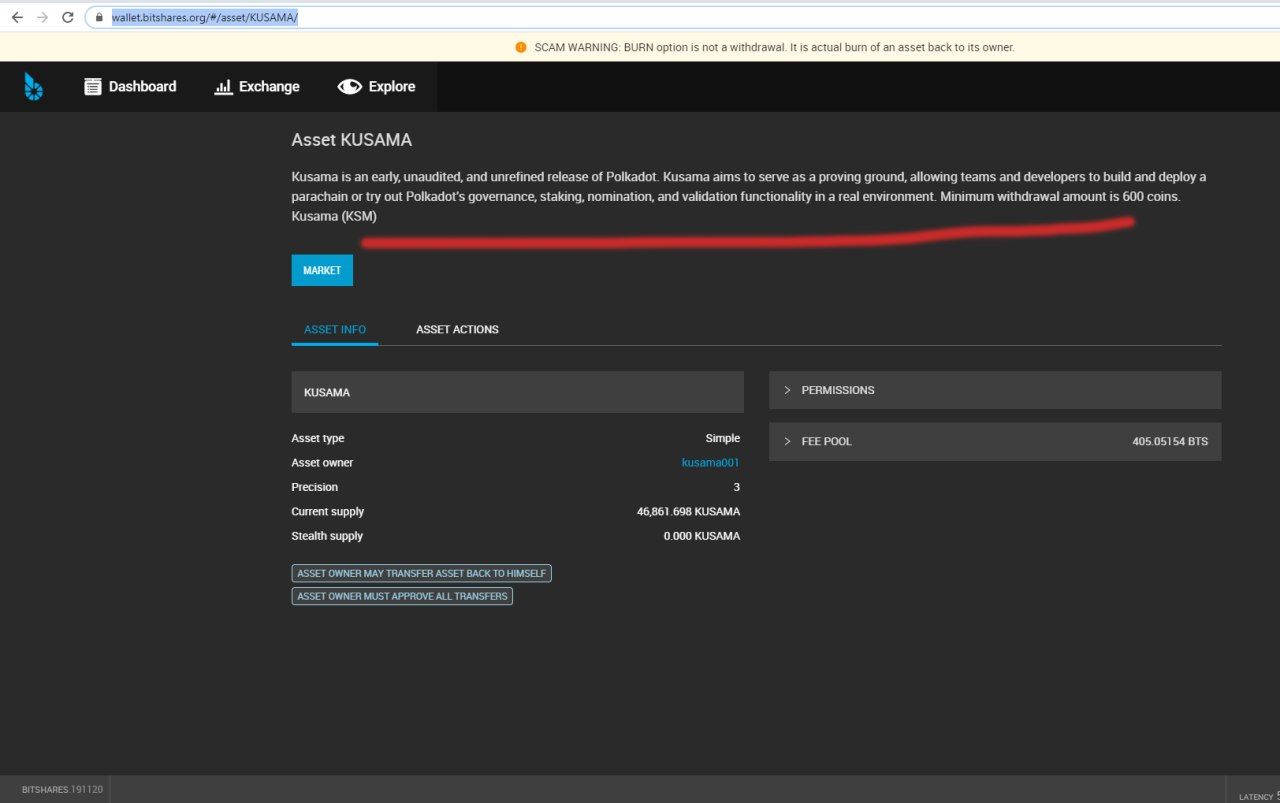The width and height of the screenshot is (1280, 803).
Task: Click the Precision label
Action: click(315, 487)
